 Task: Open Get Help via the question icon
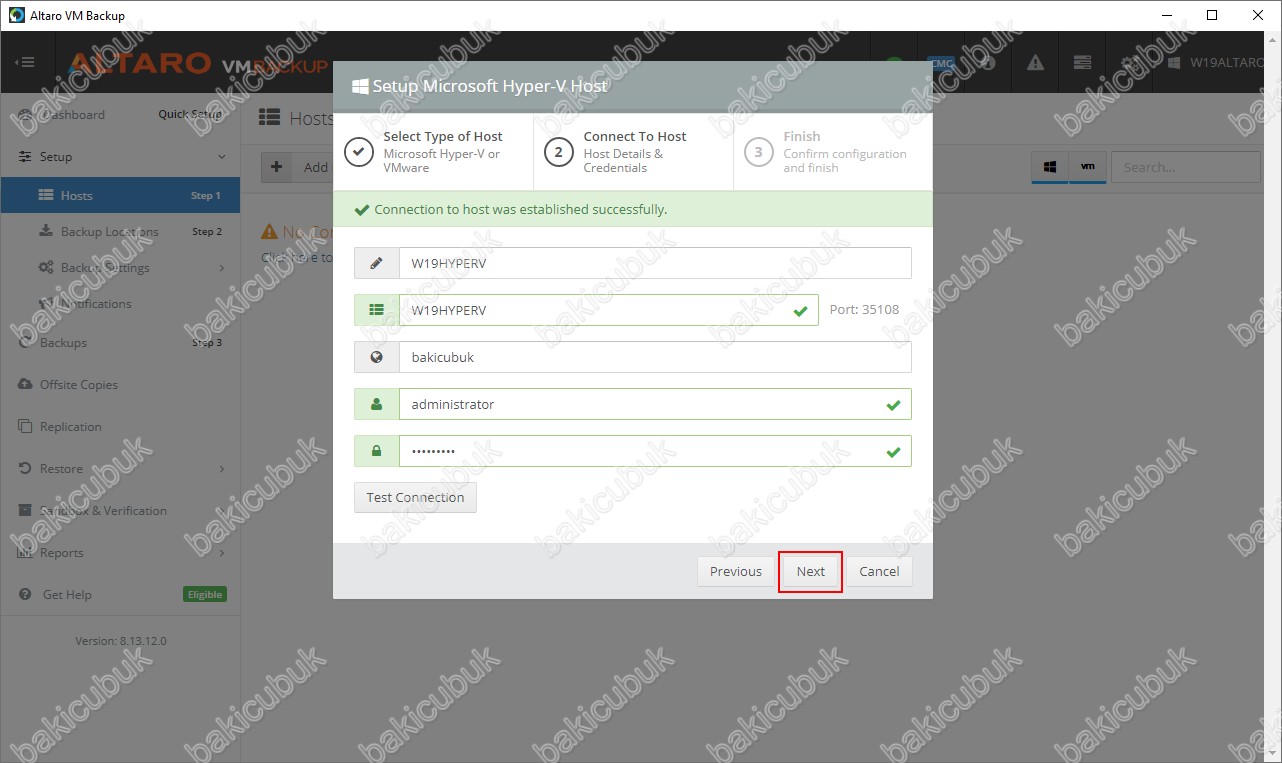point(26,595)
